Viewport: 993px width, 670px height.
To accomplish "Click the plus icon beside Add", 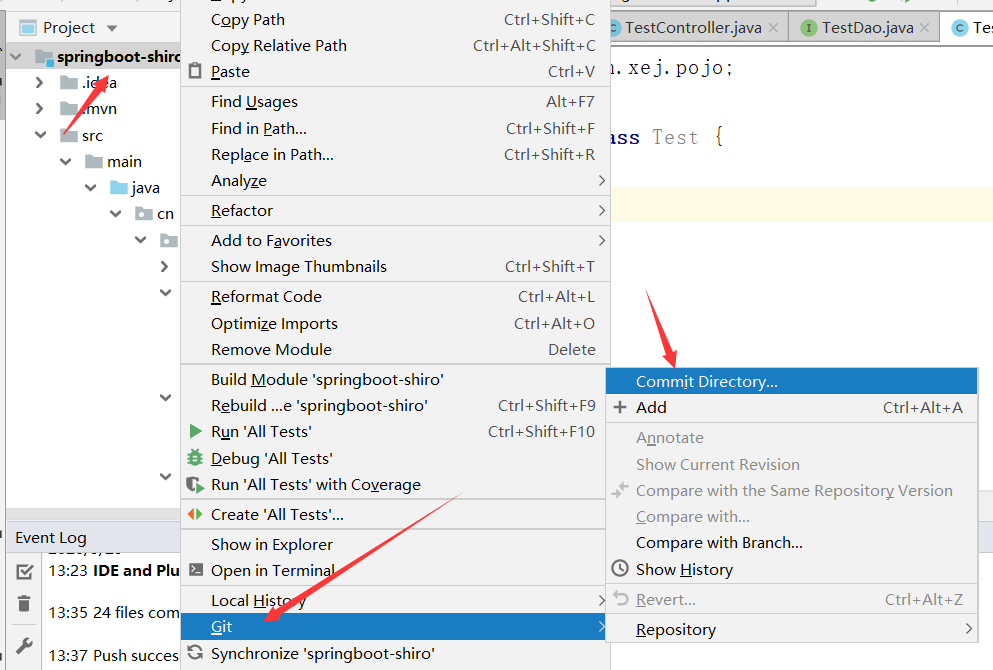I will 620,407.
